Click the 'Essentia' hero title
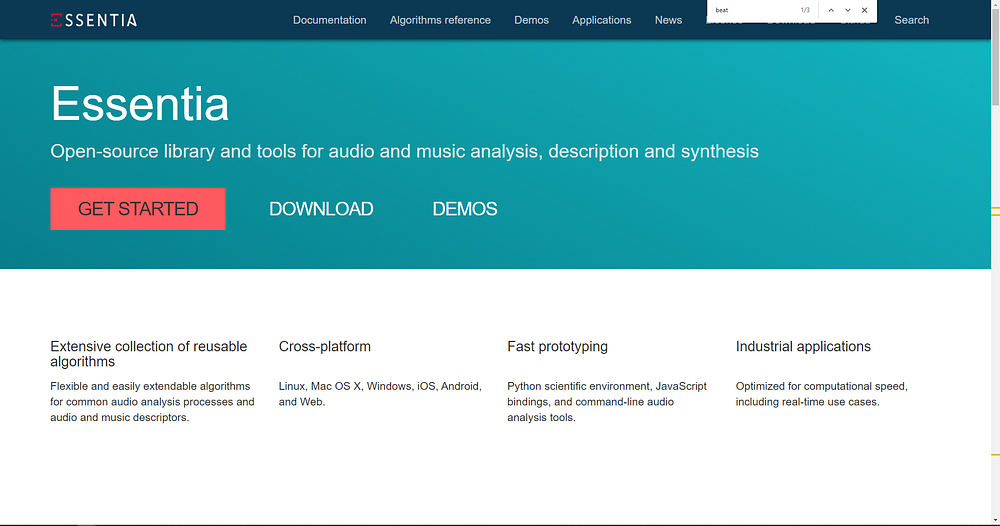Screen dimensions: 1000x526 click(140, 104)
